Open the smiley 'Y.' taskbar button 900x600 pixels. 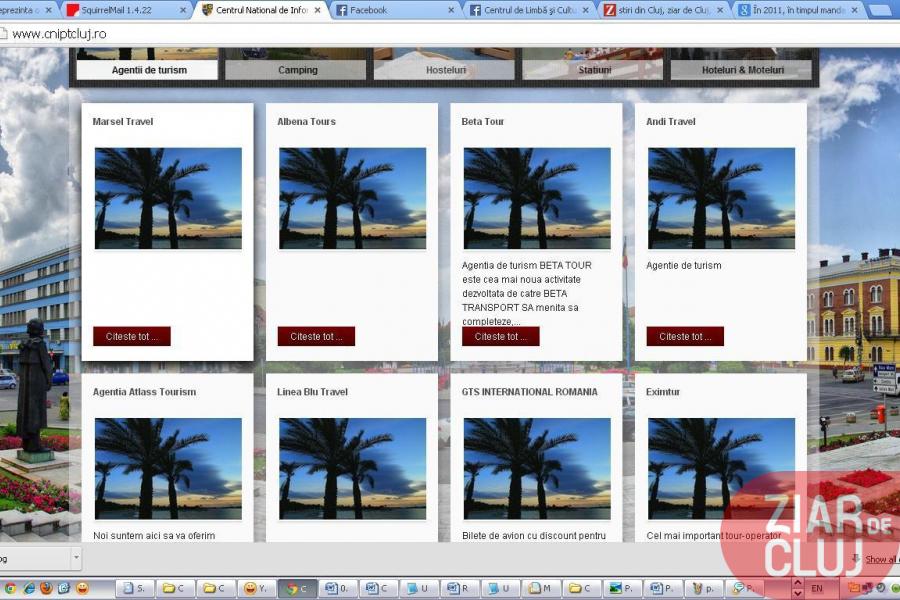256,588
